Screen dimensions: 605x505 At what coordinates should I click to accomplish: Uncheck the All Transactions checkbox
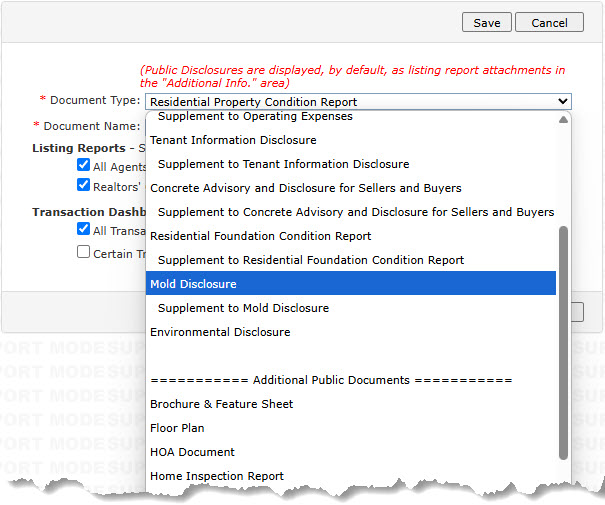83,229
